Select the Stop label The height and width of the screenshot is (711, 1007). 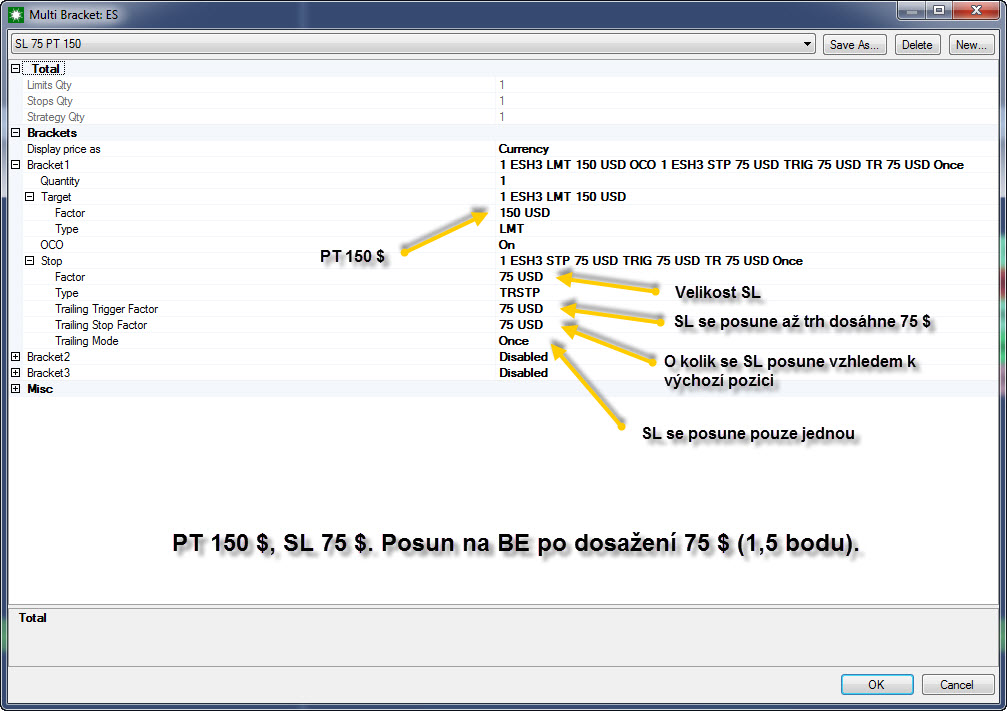(x=51, y=261)
